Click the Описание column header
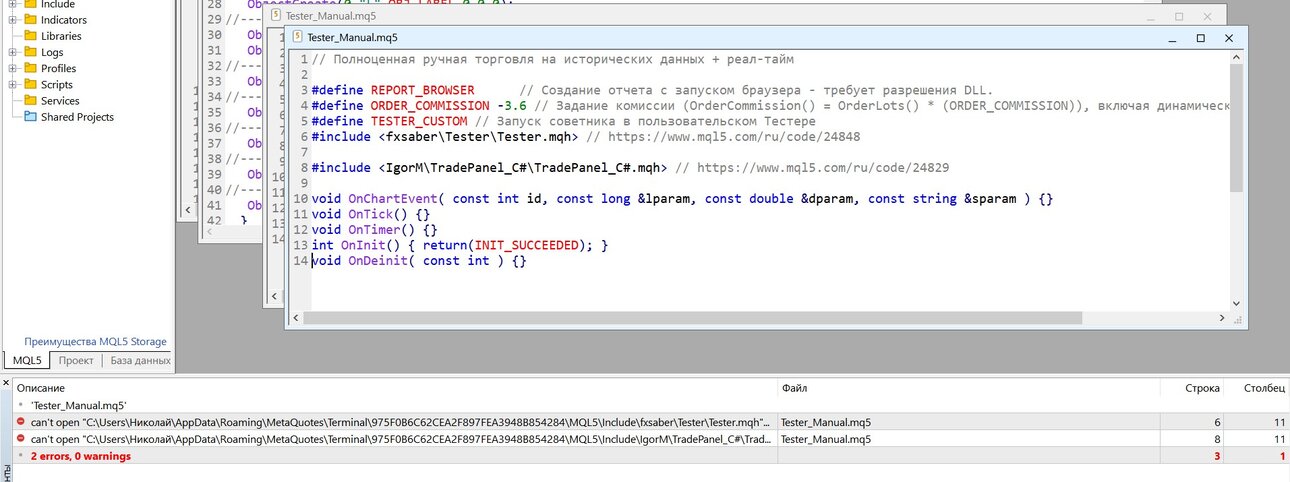The image size is (1290, 482). (x=41, y=387)
